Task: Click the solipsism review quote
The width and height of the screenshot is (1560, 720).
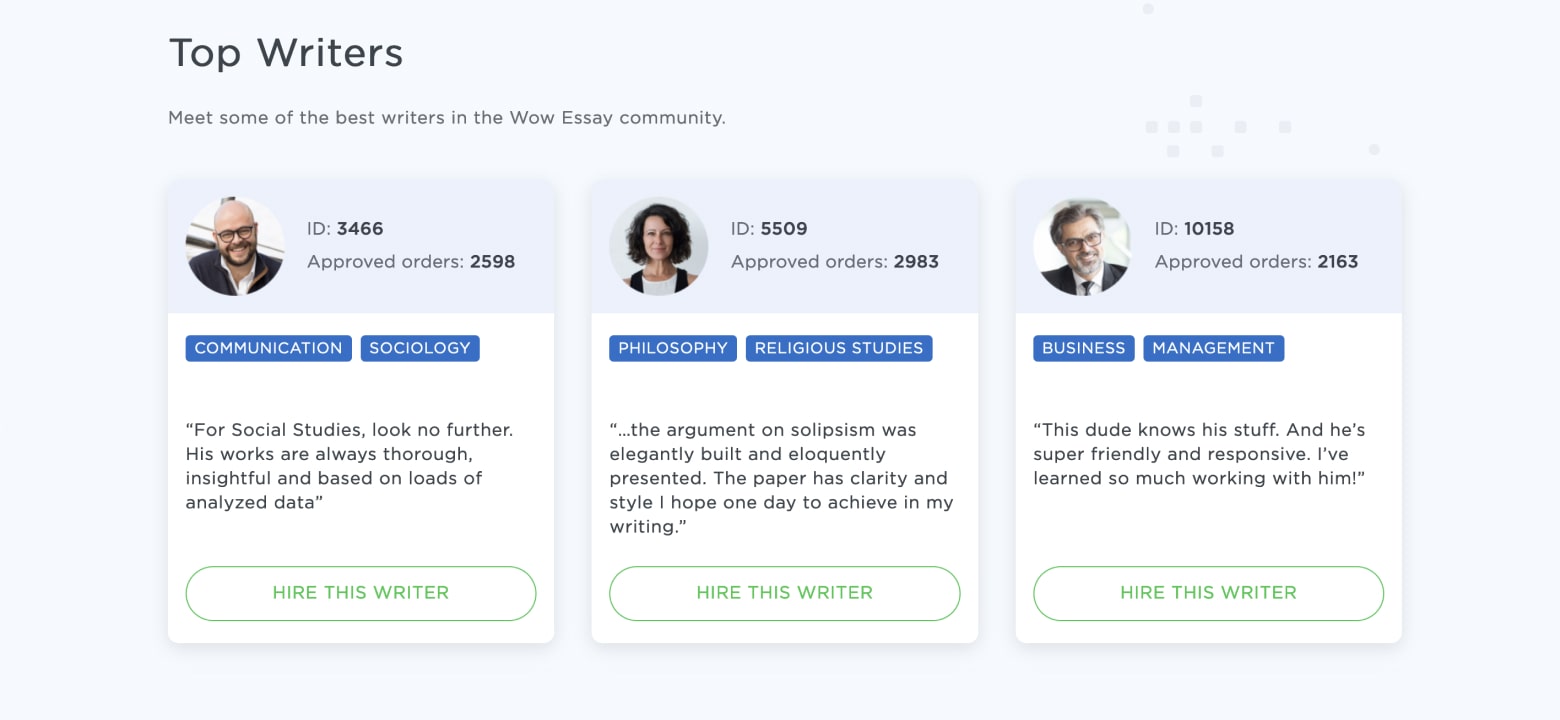Action: [x=782, y=478]
